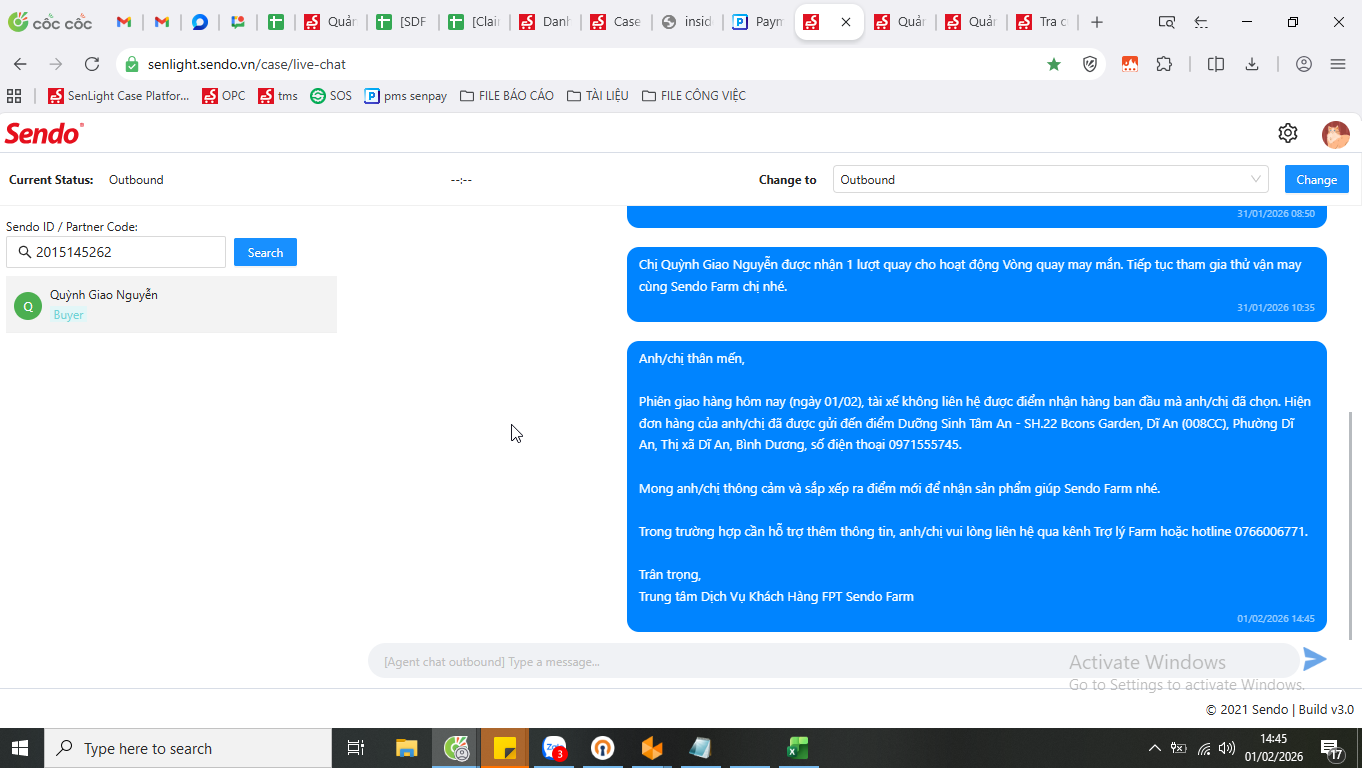
Task: Switch to the Payn tab
Action: coord(757,22)
